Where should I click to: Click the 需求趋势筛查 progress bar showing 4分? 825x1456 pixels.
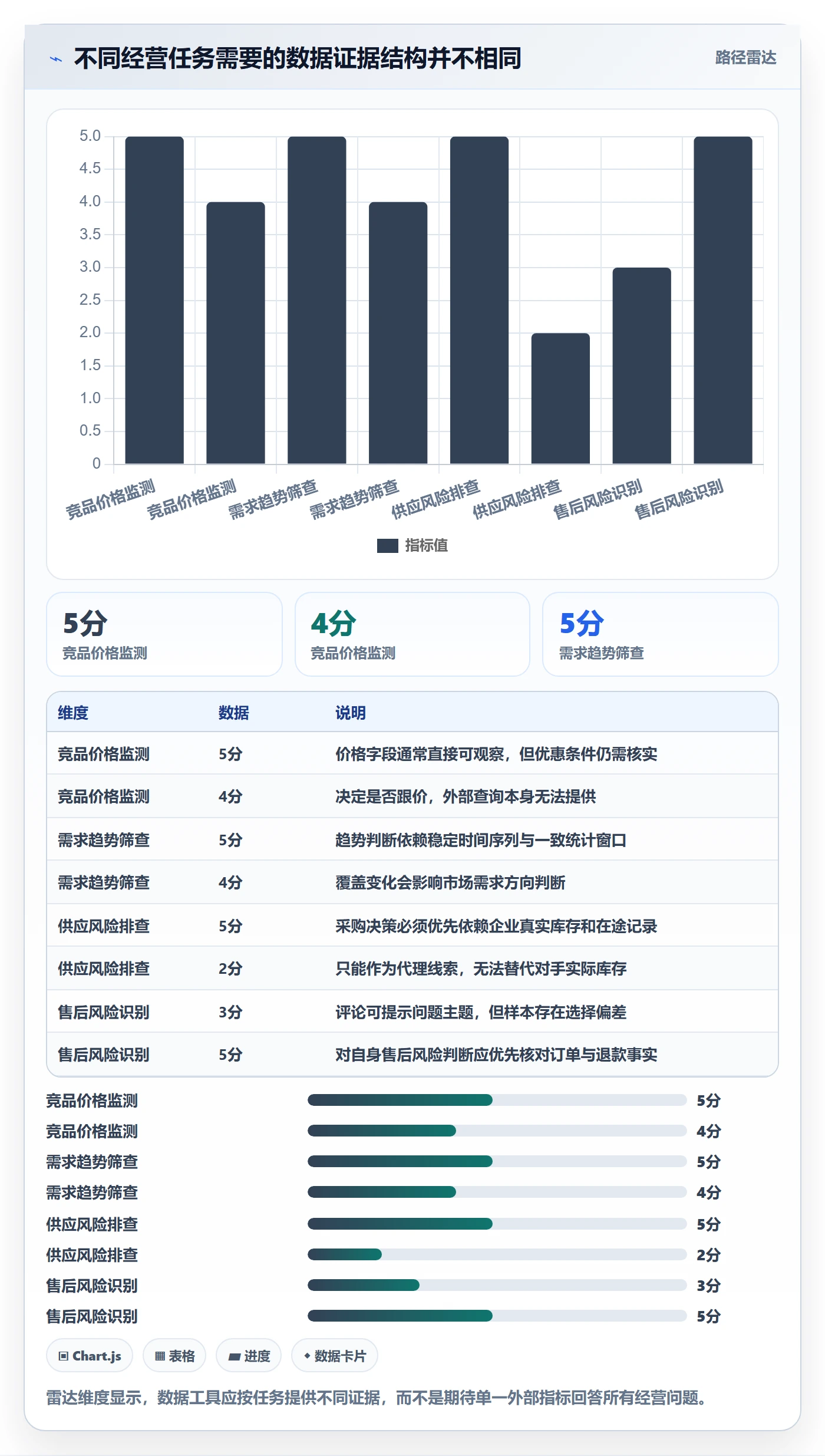tap(497, 1192)
